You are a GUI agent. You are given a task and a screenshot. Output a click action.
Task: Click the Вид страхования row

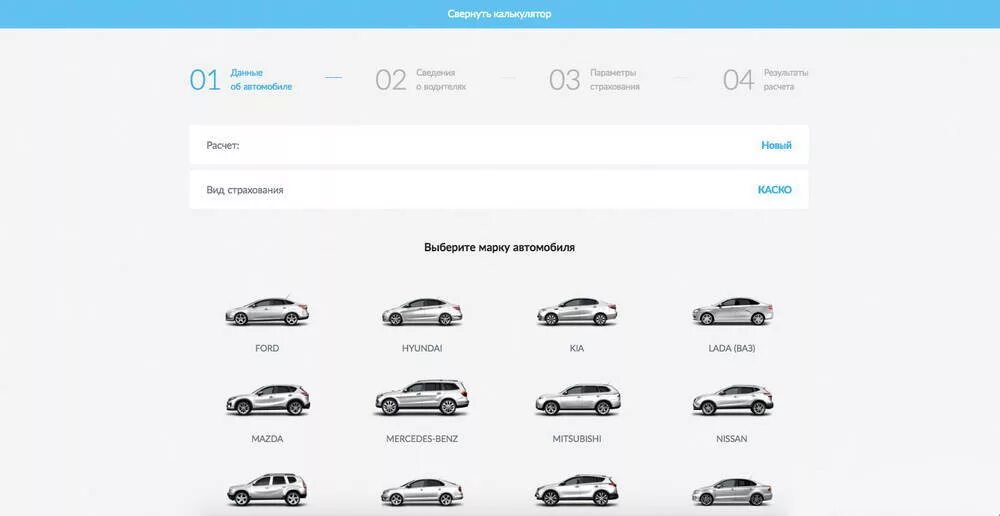(x=499, y=189)
